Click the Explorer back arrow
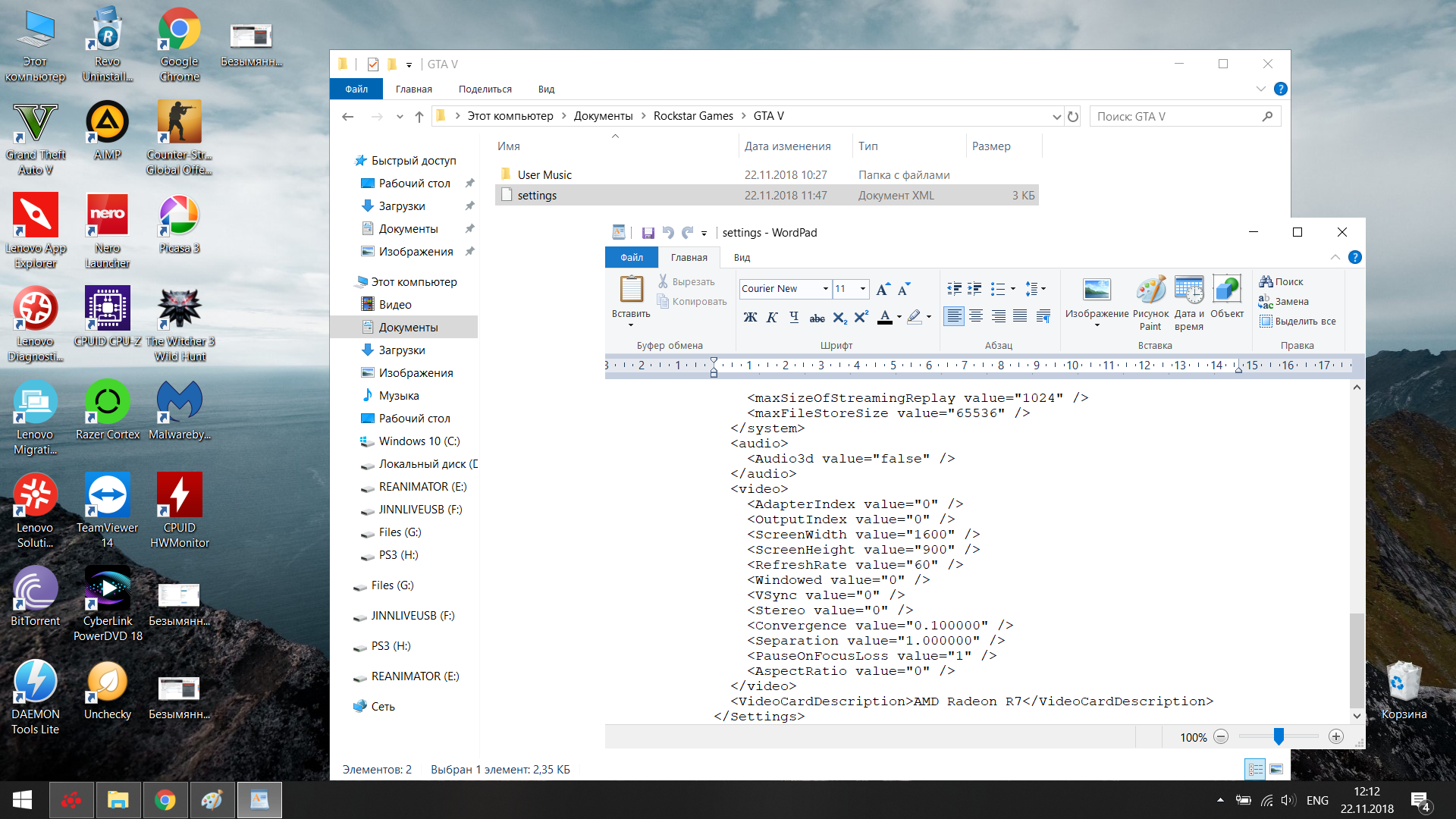Image resolution: width=1456 pixels, height=819 pixels. pos(348,116)
